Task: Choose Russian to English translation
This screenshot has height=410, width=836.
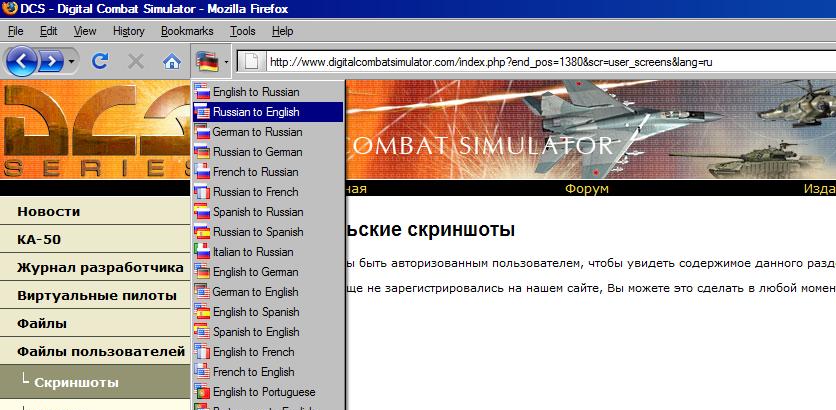Action: pyautogui.click(x=268, y=112)
